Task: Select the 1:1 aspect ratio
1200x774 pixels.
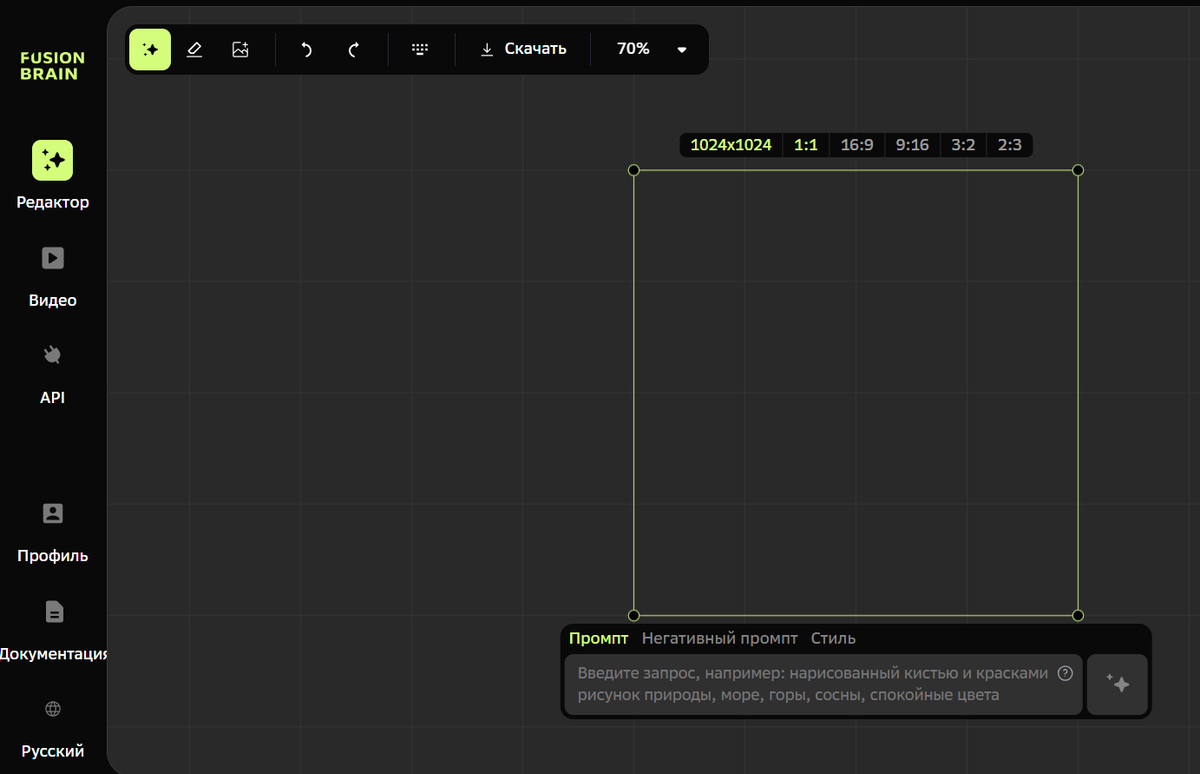Action: 806,145
